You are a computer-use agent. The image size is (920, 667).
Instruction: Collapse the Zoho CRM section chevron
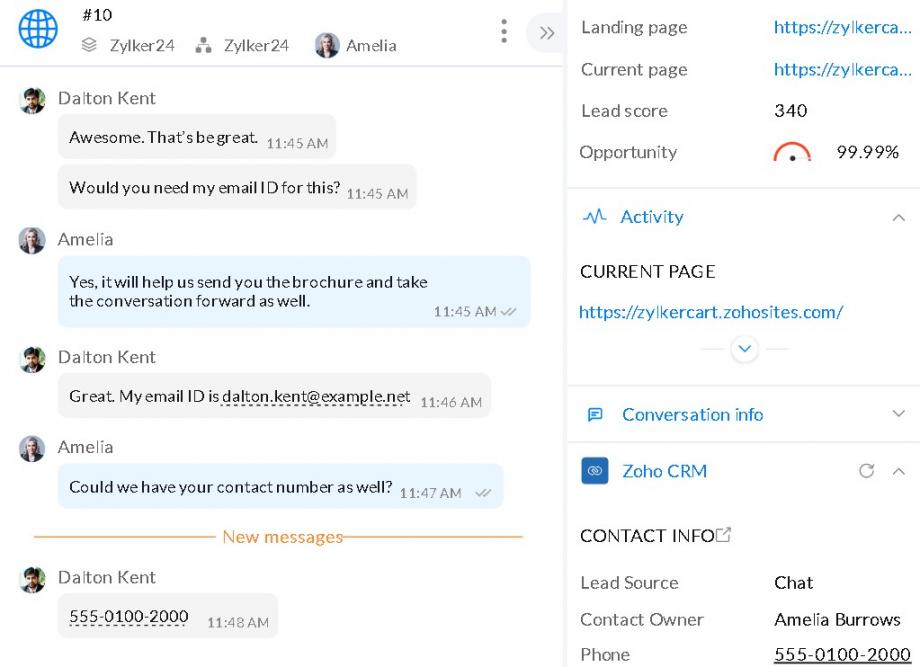point(898,471)
